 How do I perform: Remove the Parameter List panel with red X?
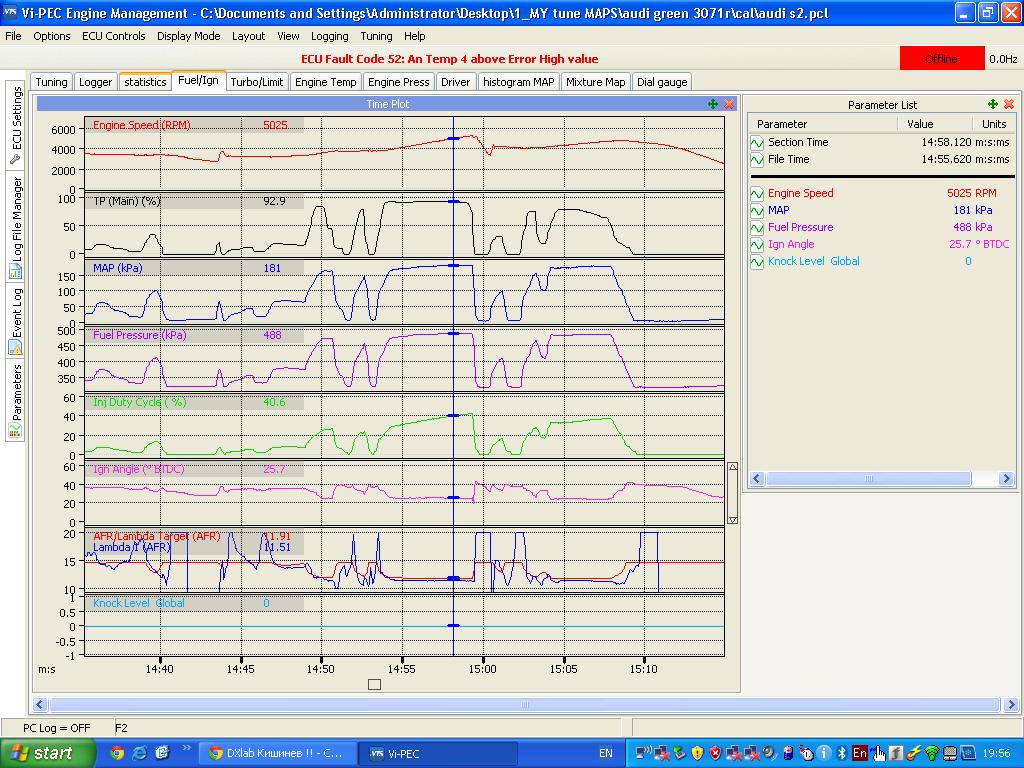[x=1009, y=104]
